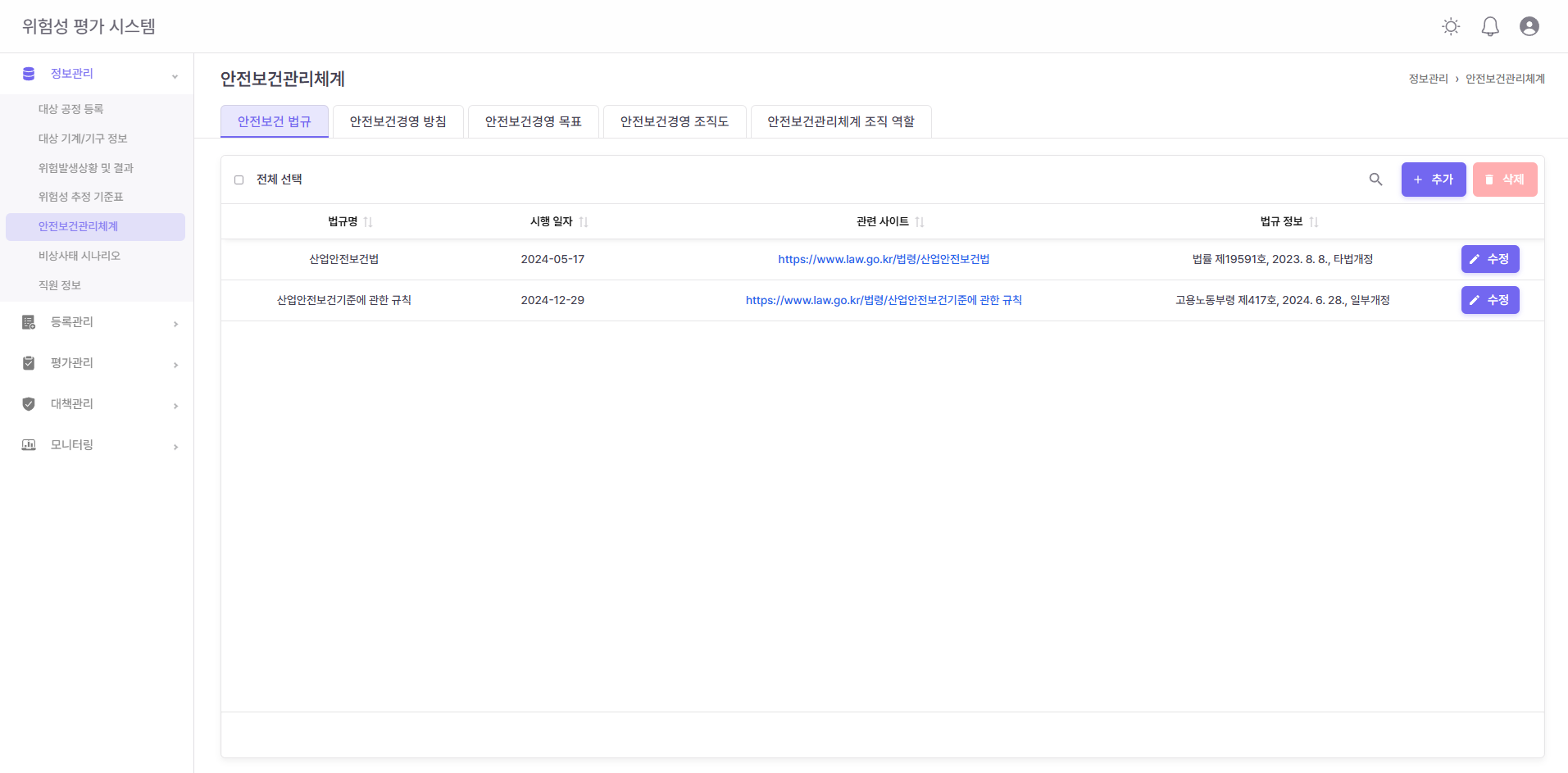Image resolution: width=1568 pixels, height=773 pixels.
Task: Expand the 모니터링 menu arrow
Action: point(175,447)
